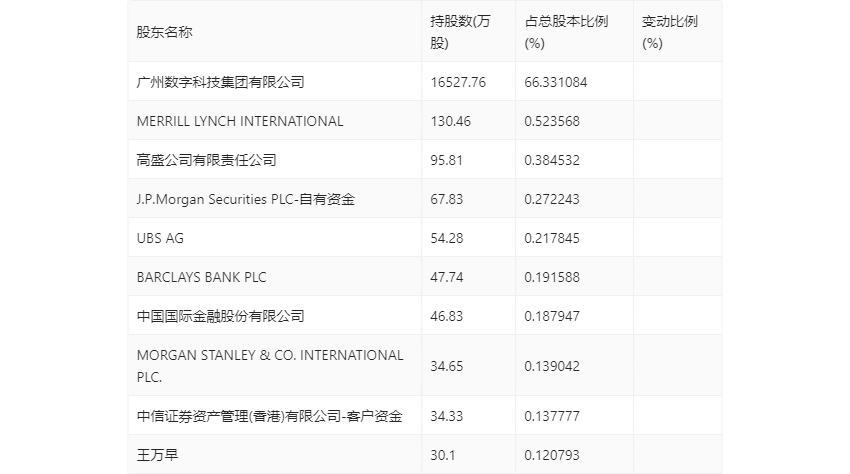Screen dimensions: 850x474
Task: Click the 95.81 holdings value
Action: pyautogui.click(x=447, y=160)
